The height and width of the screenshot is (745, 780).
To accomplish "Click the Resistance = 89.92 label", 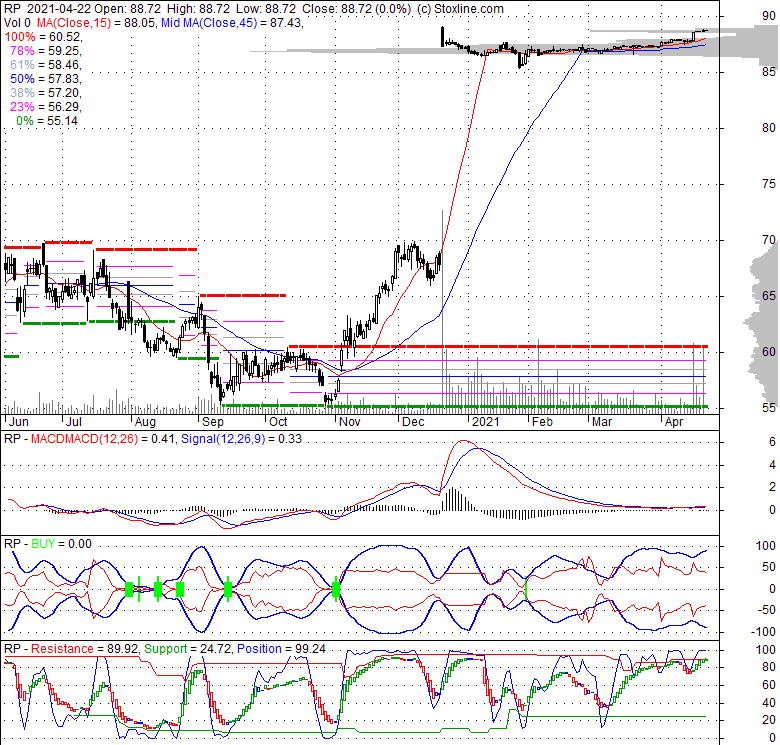I will tap(85, 649).
